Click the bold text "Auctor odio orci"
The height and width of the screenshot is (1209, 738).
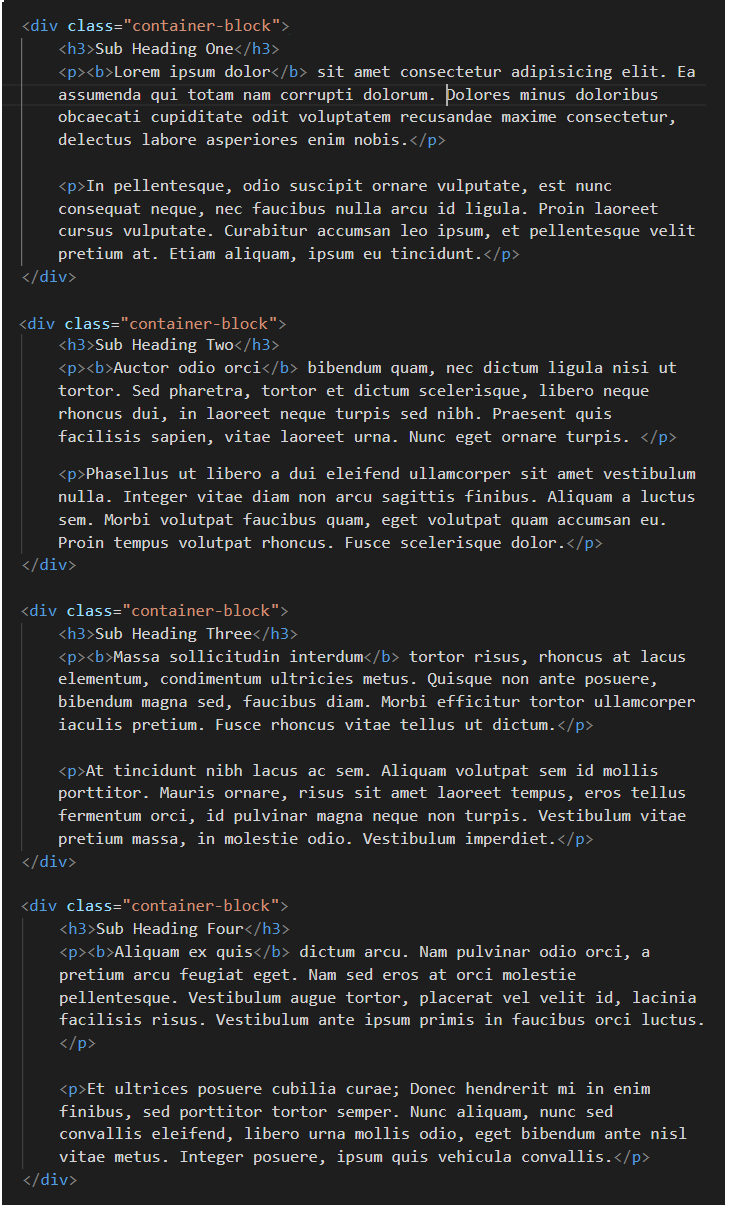pyautogui.click(x=186, y=368)
